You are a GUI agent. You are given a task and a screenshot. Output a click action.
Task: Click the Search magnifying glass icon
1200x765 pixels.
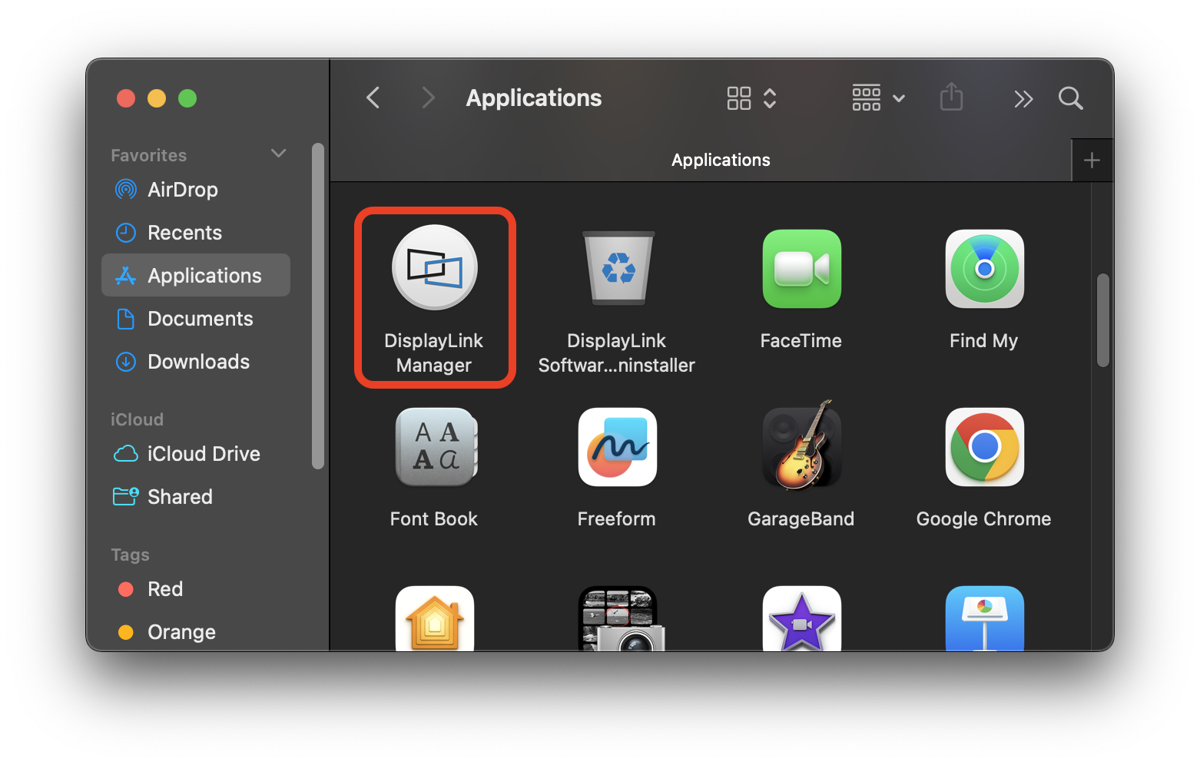[x=1070, y=98]
